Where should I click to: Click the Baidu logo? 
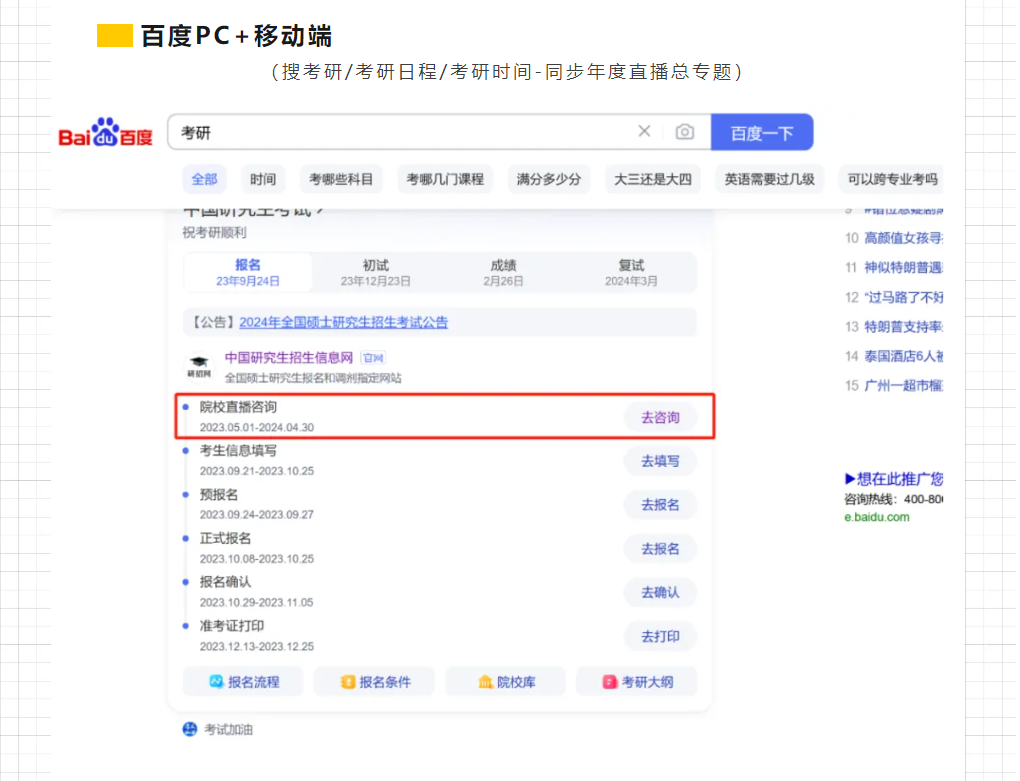pos(105,133)
